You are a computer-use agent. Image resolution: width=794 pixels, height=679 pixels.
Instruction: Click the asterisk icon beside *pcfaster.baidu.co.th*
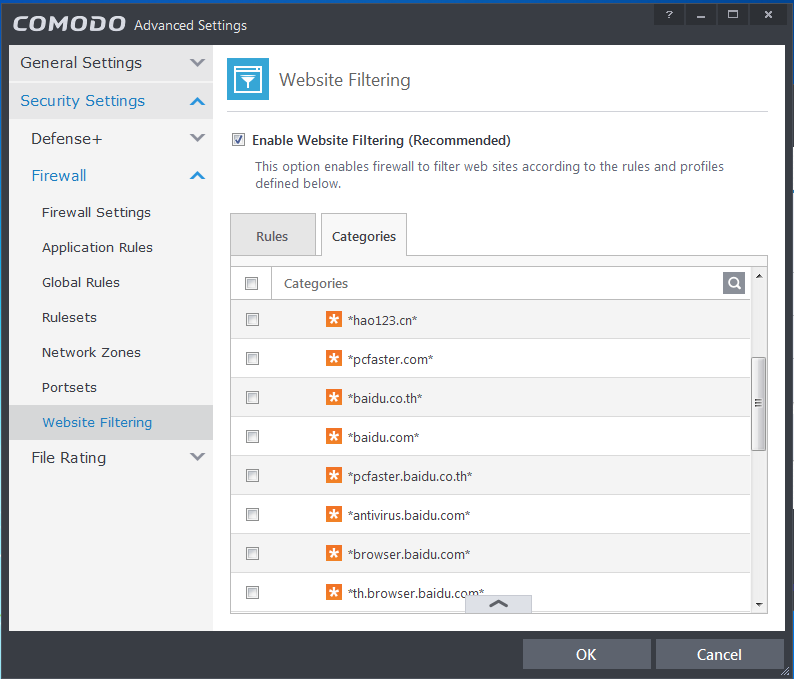[334, 475]
